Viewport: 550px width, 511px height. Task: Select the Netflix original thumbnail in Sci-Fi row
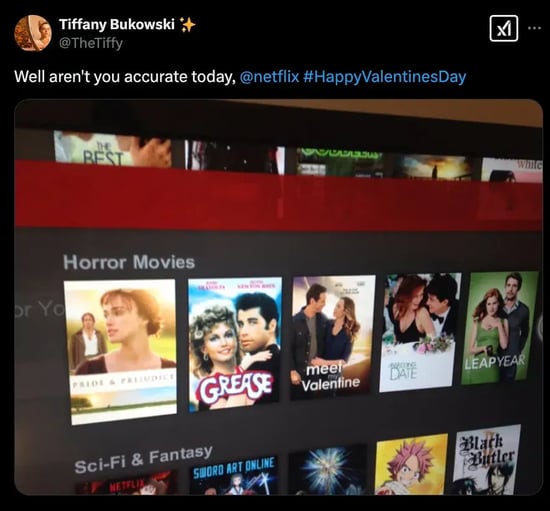pos(126,483)
